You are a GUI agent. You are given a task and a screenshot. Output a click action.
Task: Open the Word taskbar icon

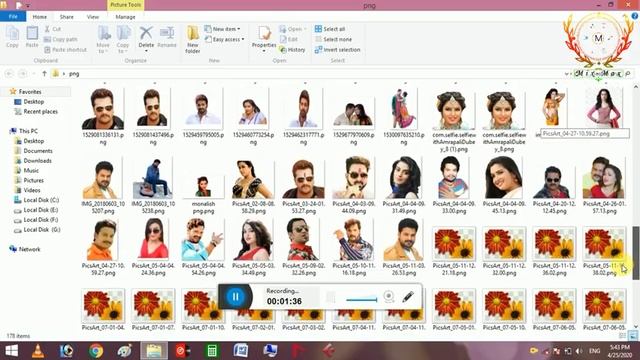coord(241,351)
